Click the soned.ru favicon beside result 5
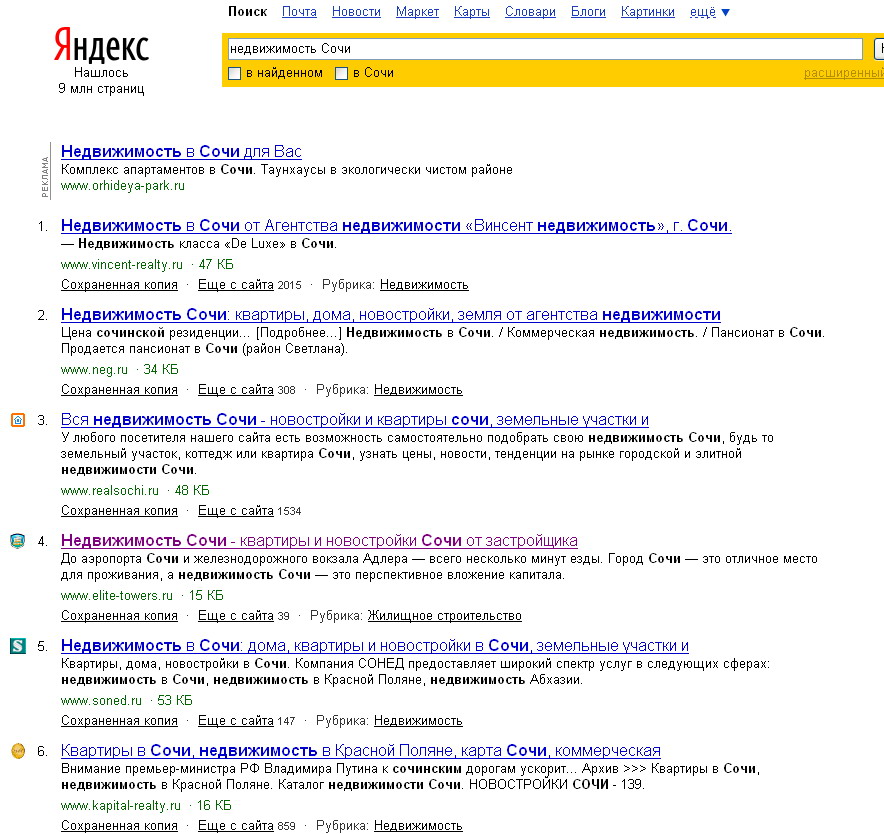 coord(18,646)
